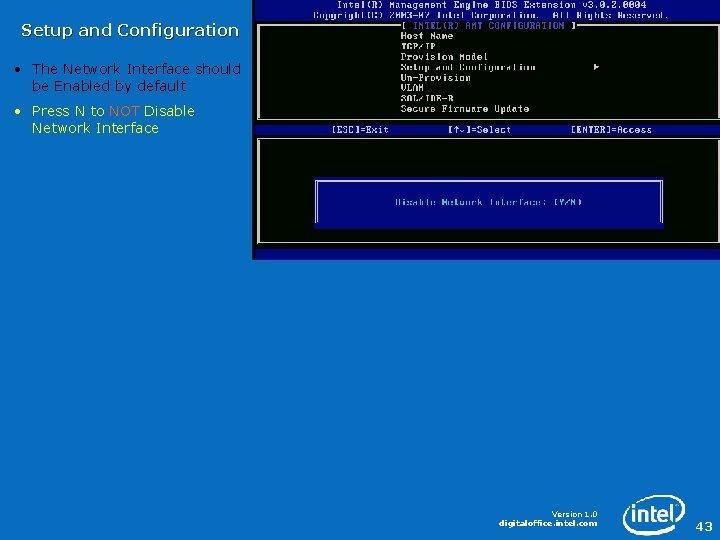The width and height of the screenshot is (720, 540).
Task: Click the Management Engine BIOS Extension title
Action: click(492, 5)
